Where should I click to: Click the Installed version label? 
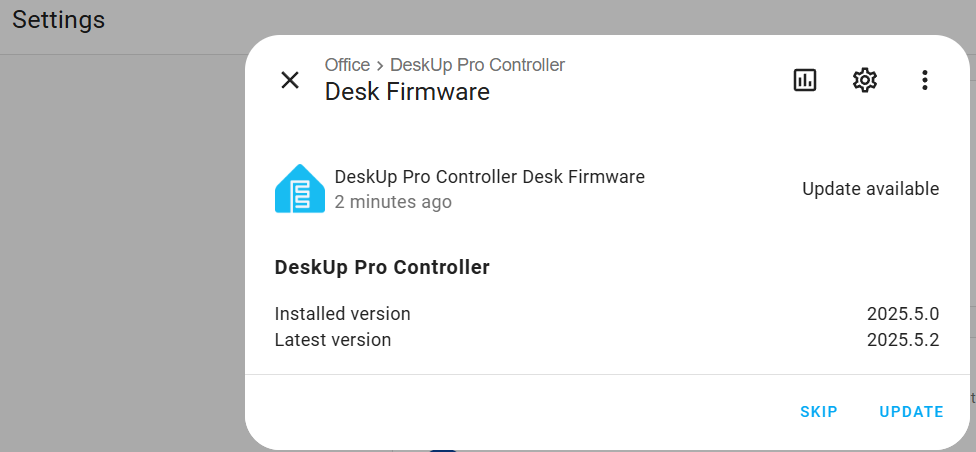(x=342, y=313)
